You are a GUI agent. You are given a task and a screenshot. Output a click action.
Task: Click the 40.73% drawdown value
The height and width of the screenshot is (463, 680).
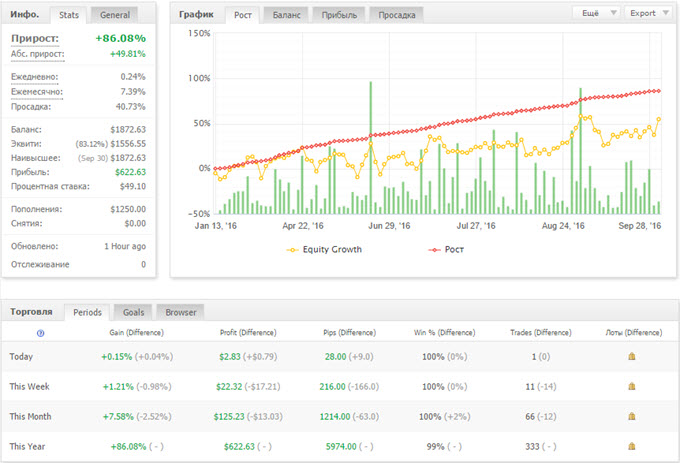click(131, 107)
